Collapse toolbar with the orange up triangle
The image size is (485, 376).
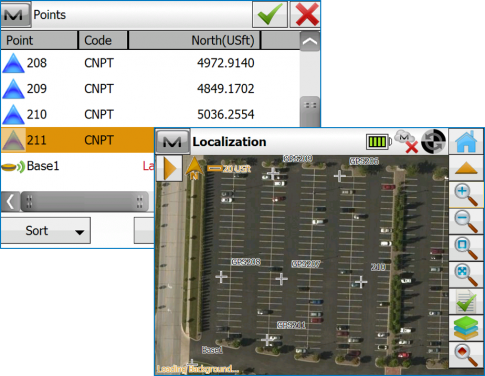[466, 168]
